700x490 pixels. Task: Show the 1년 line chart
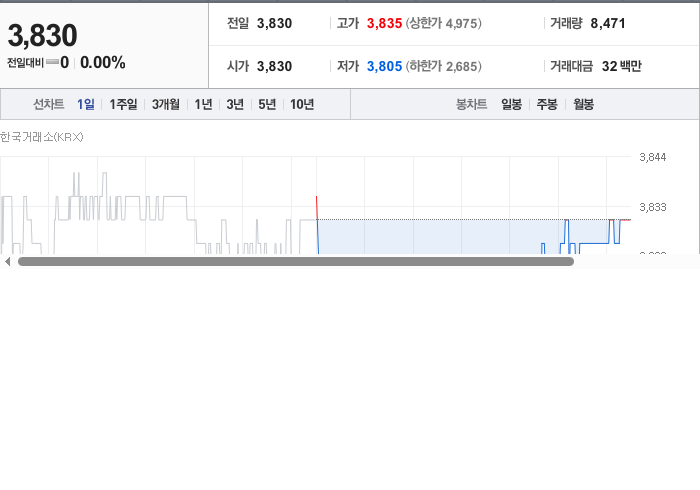203,104
